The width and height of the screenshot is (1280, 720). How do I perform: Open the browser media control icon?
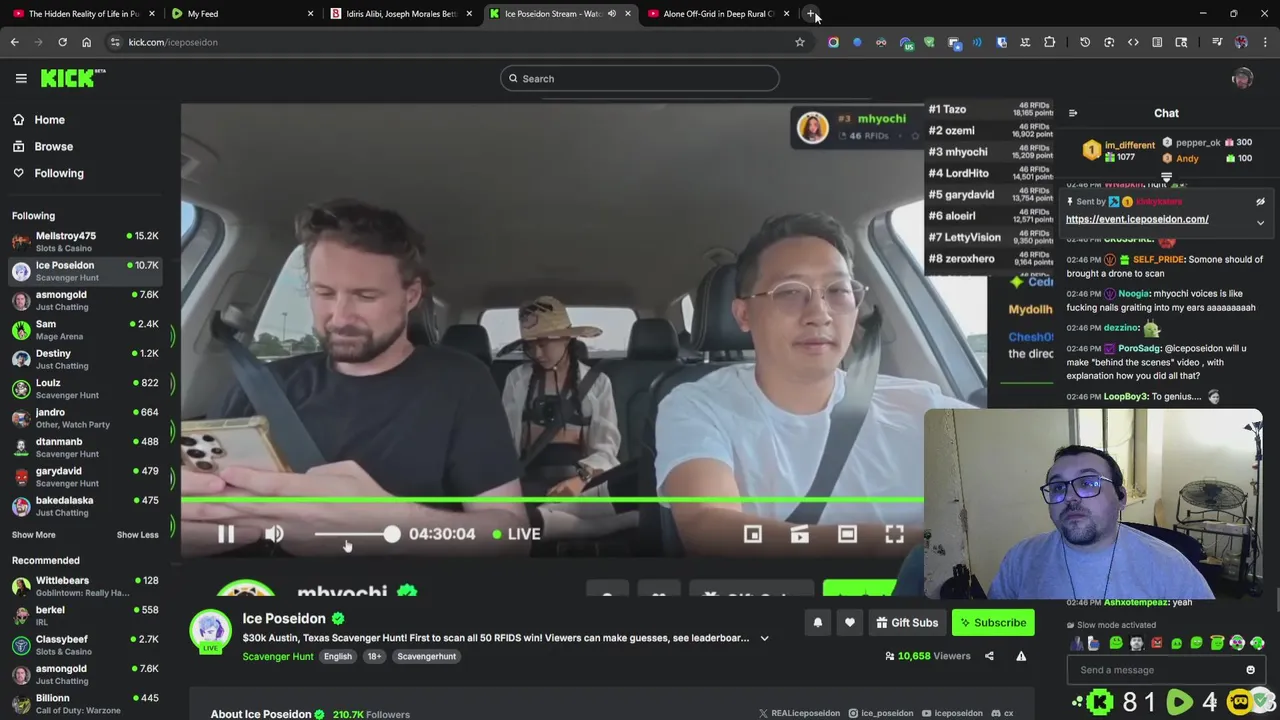(x=1217, y=42)
